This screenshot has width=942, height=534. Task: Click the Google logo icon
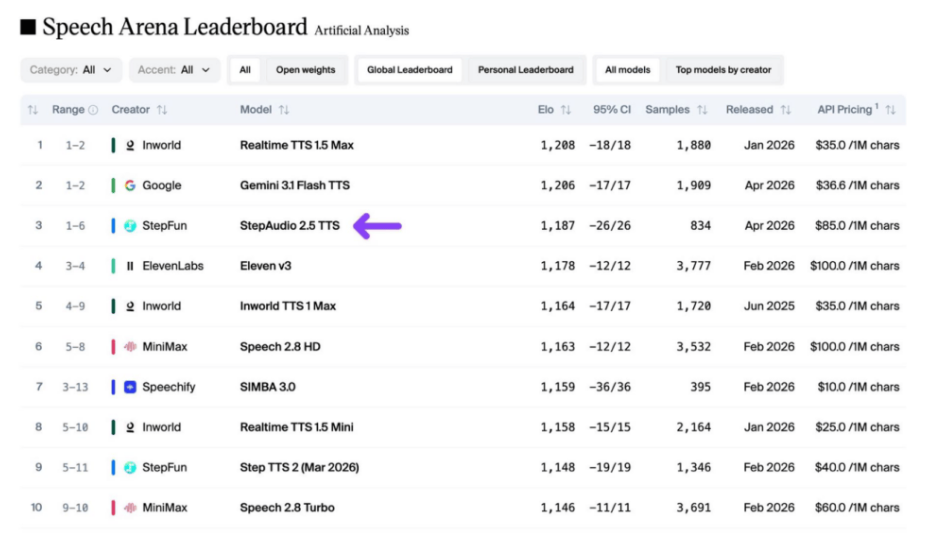[x=130, y=186]
